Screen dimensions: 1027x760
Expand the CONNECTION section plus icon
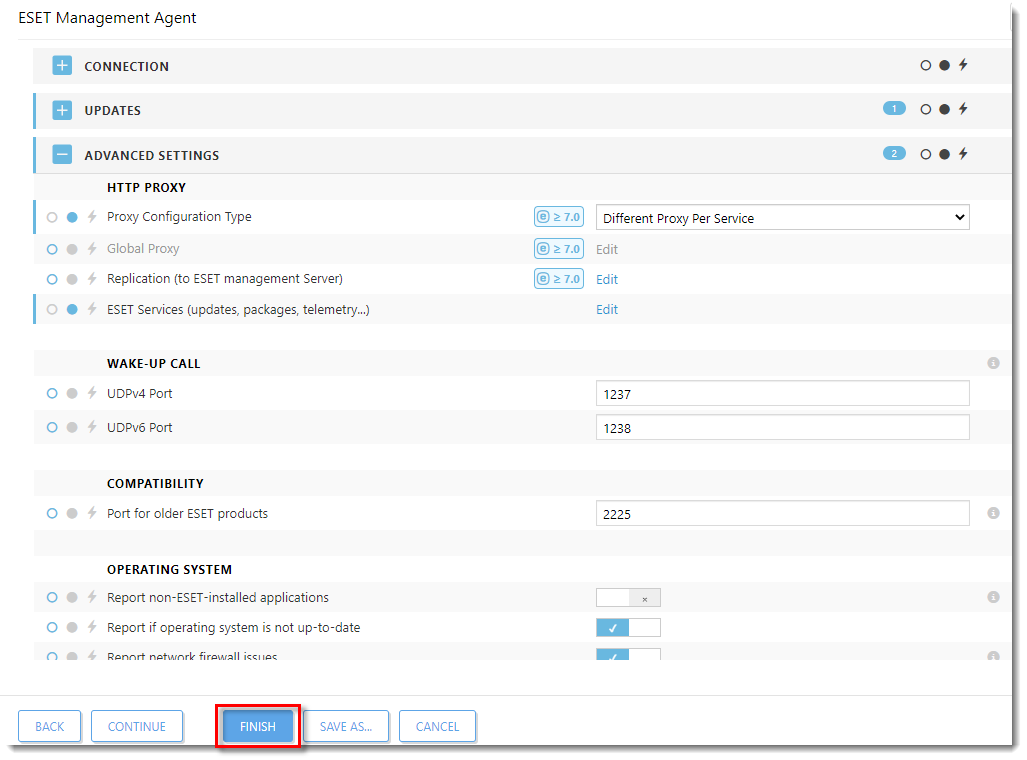(62, 66)
